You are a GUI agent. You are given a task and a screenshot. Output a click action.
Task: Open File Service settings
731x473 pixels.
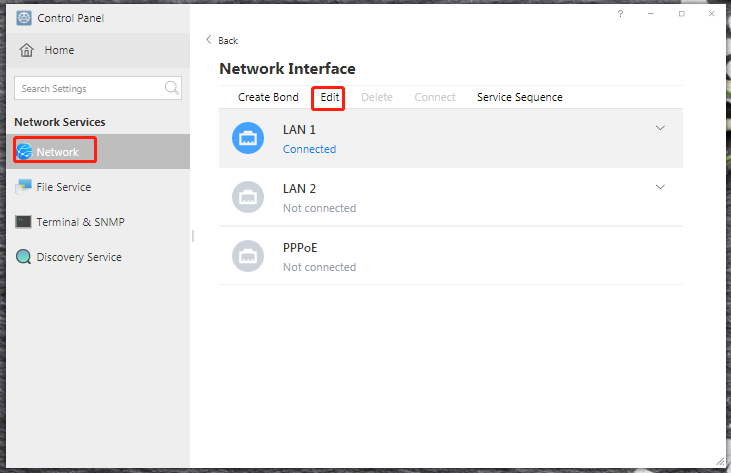98,187
